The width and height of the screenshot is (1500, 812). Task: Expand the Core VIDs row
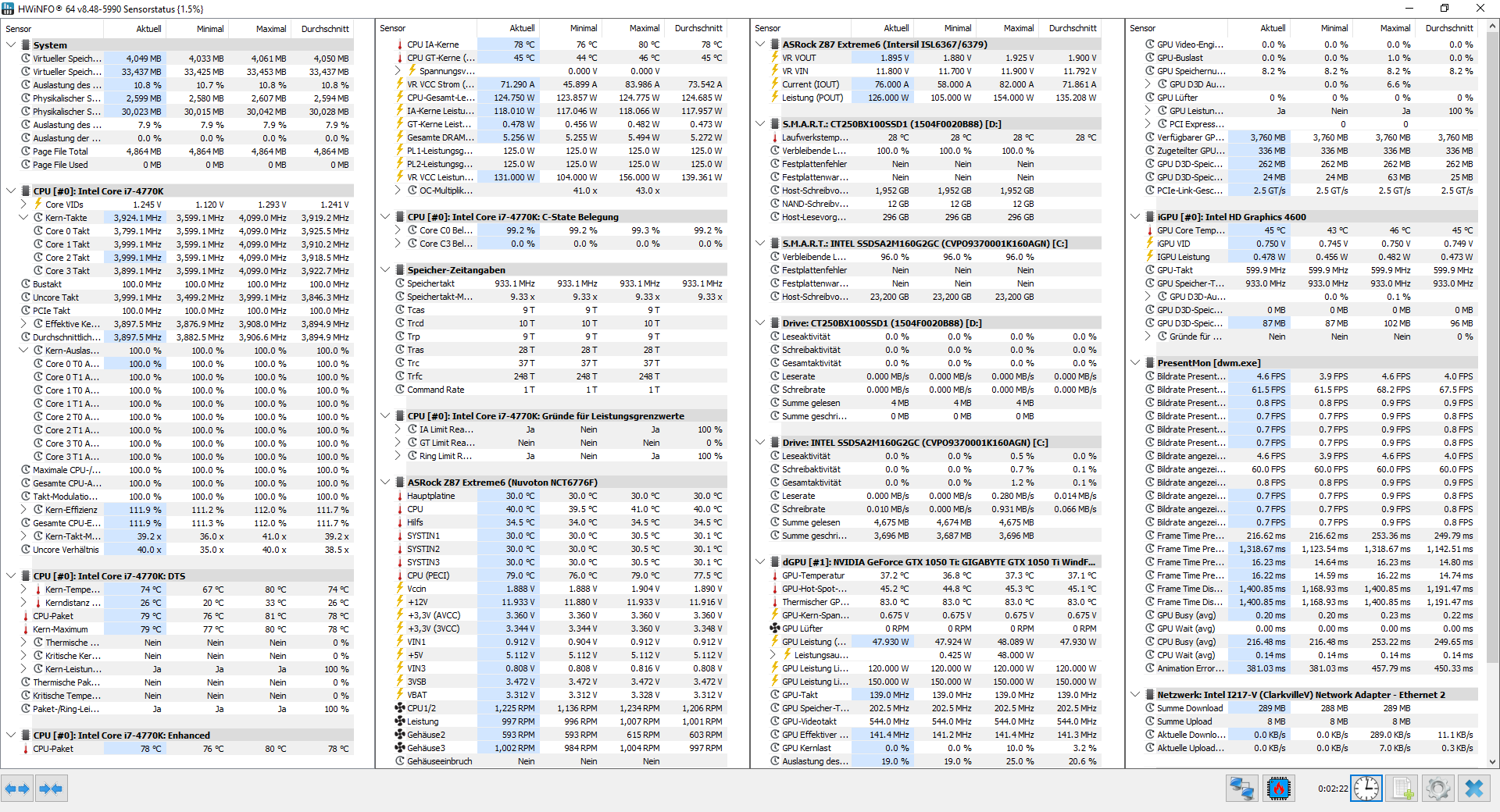[x=23, y=205]
